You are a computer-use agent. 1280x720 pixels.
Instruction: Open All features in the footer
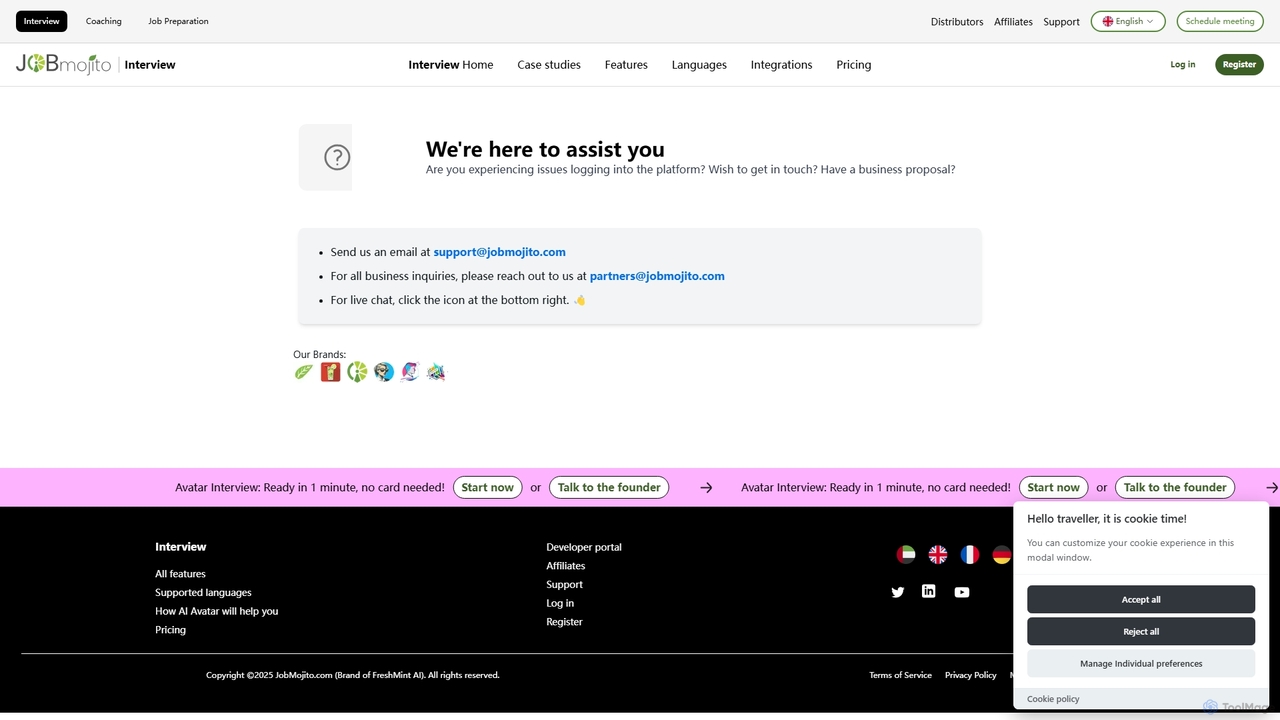180,574
